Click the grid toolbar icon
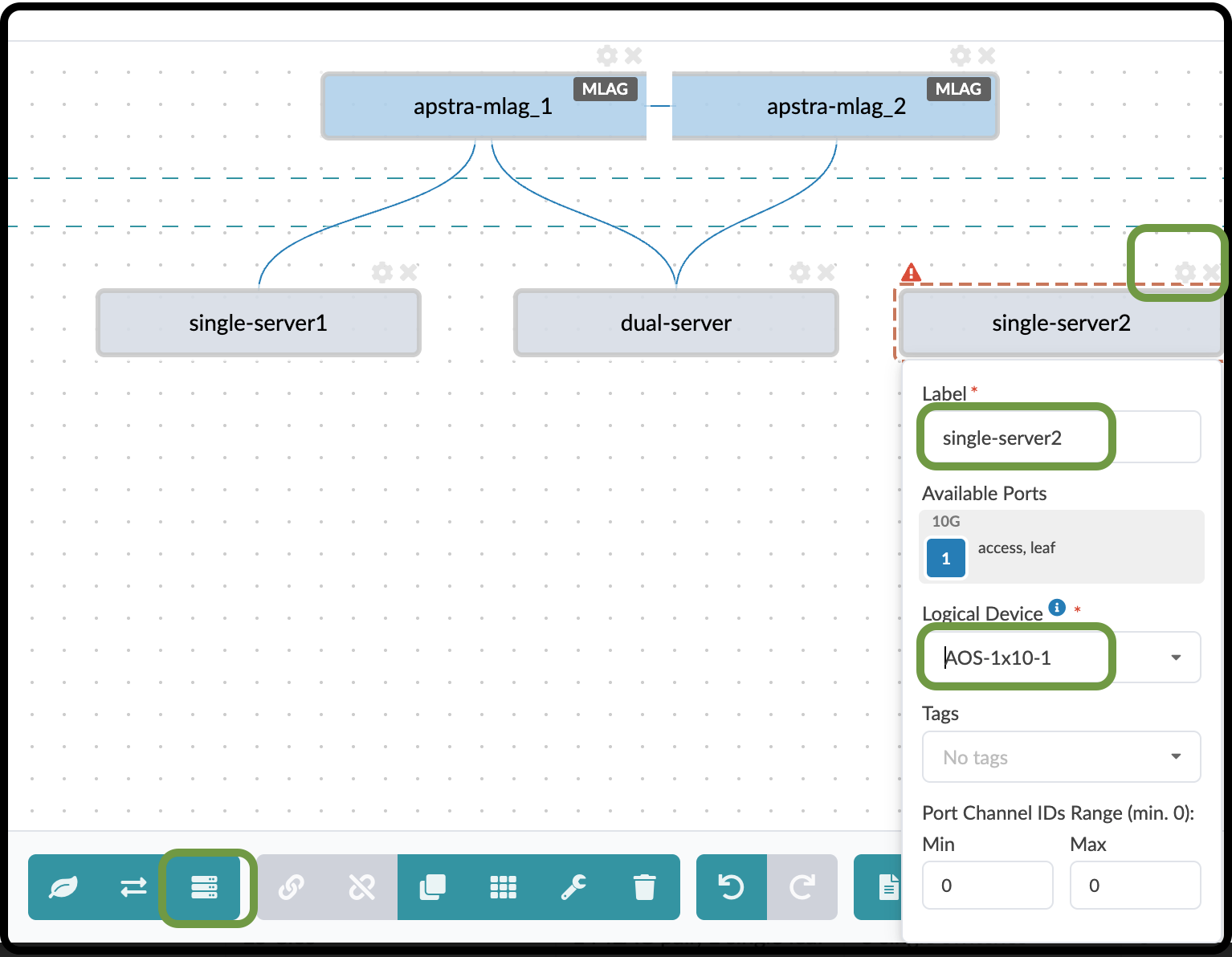Viewport: 1232px width, 957px height. click(x=504, y=887)
